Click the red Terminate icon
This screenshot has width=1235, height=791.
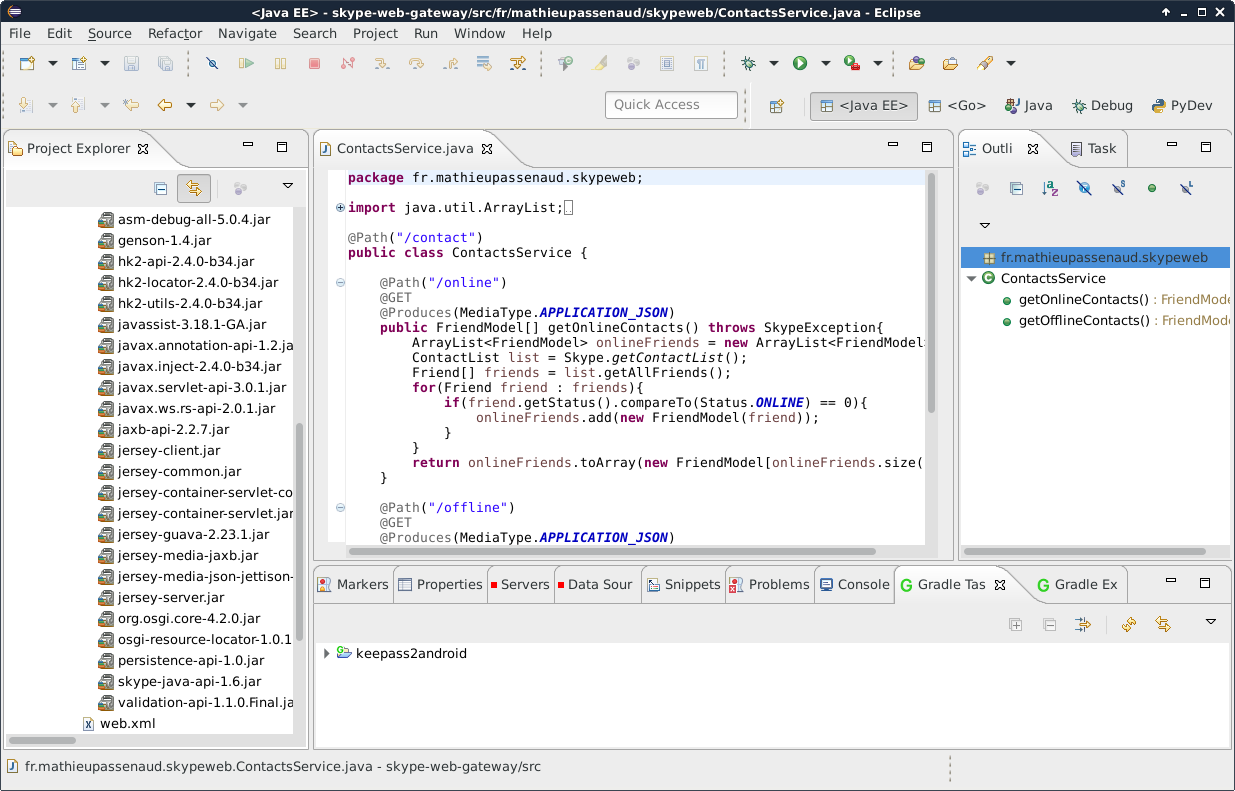click(314, 63)
